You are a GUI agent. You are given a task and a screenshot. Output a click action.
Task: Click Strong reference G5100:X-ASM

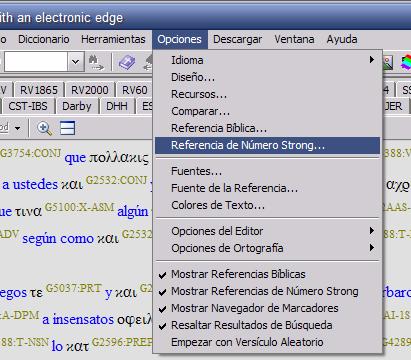pos(80,207)
